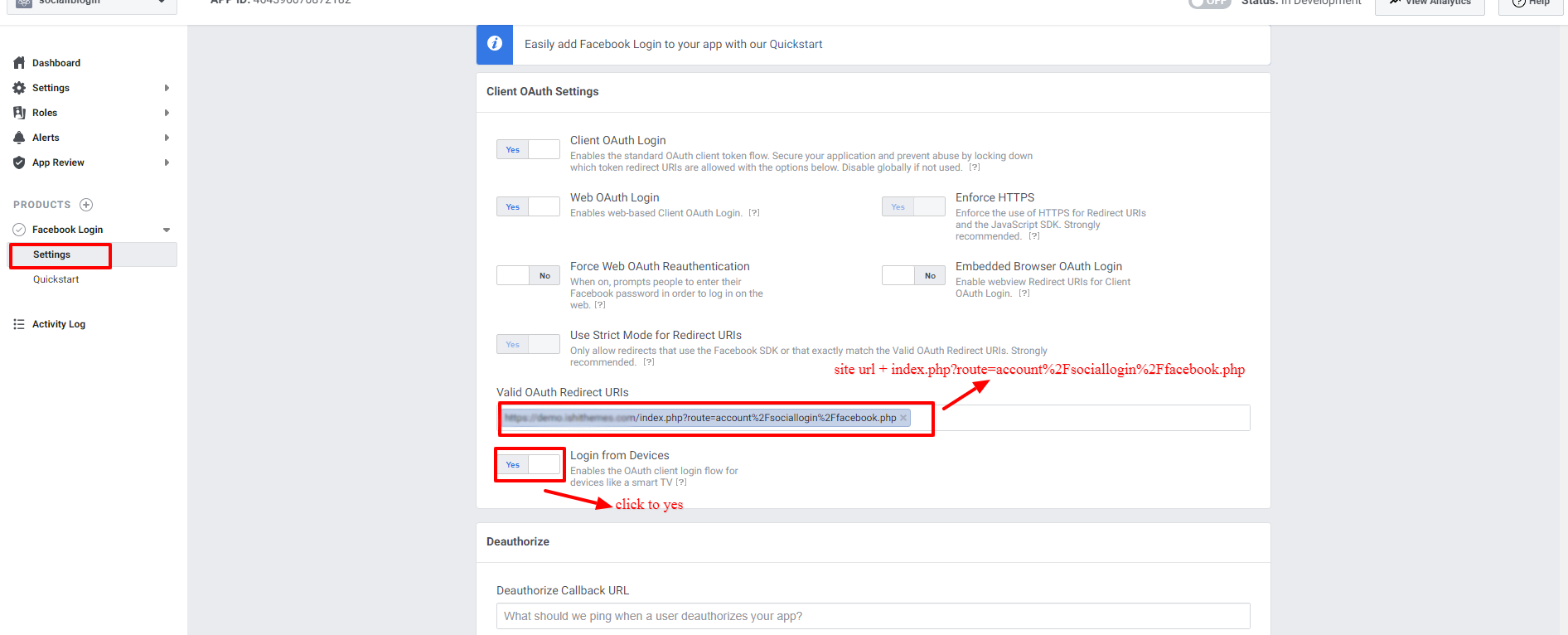This screenshot has height=635, width=1568.
Task: Expand the Roles submenu arrow
Action: (167, 113)
